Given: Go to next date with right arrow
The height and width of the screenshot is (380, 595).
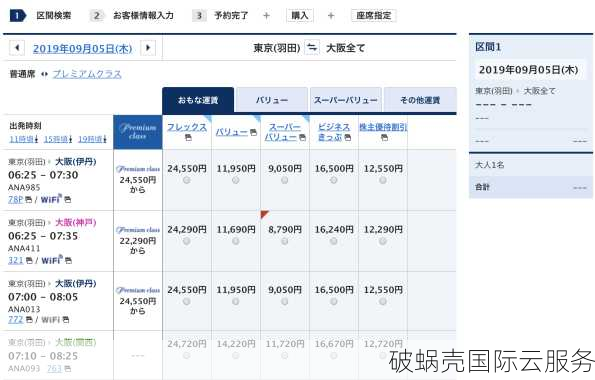Looking at the screenshot, I should tap(148, 48).
